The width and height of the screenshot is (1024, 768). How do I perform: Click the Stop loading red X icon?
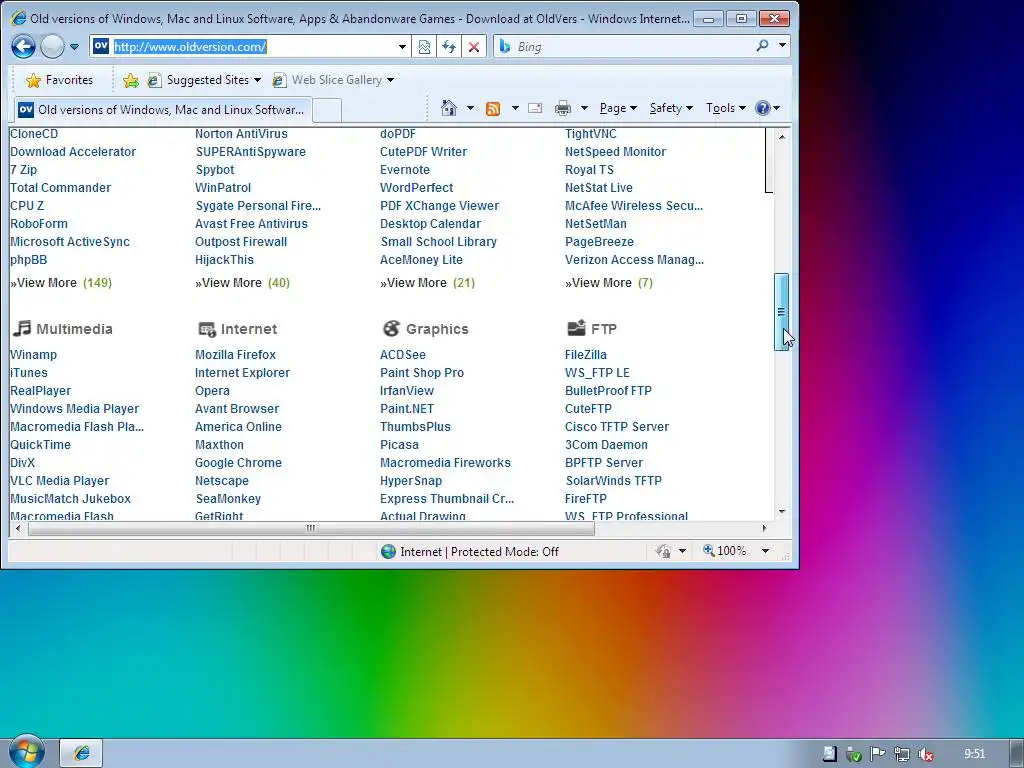point(474,47)
